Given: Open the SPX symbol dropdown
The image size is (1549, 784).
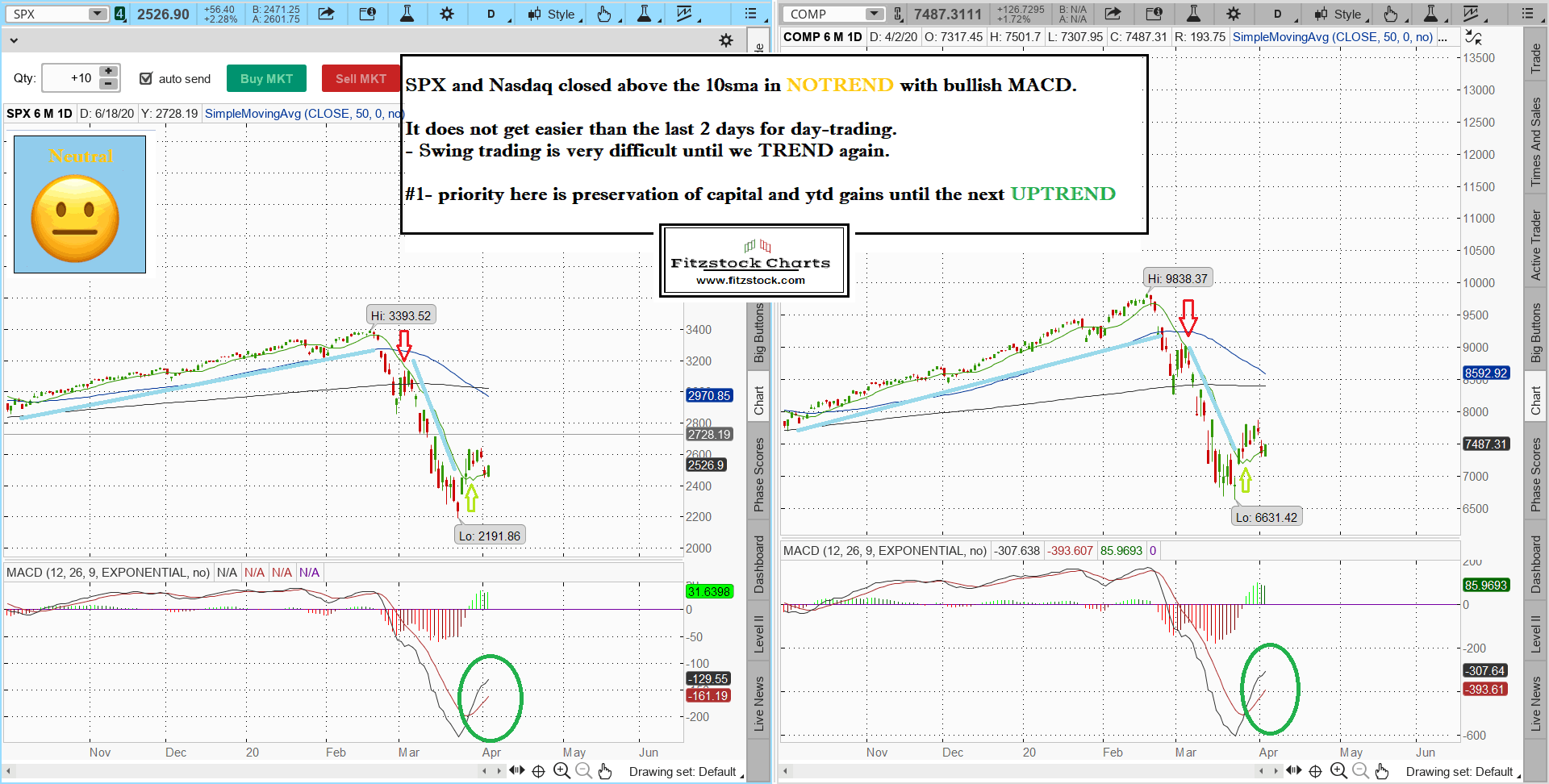Looking at the screenshot, I should pyautogui.click(x=97, y=14).
